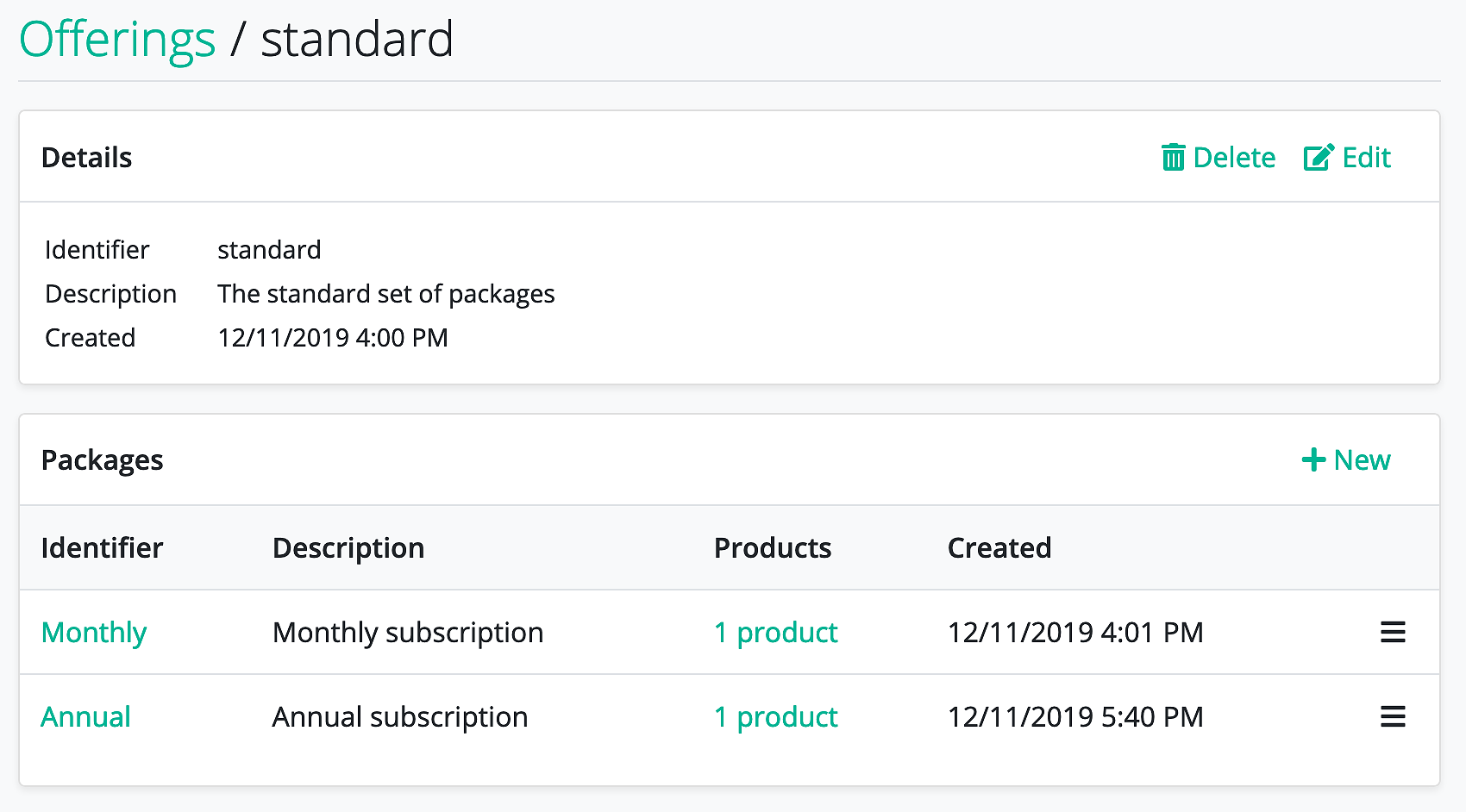The image size is (1466, 812).
Task: Click the Edit text button
Action: [1366, 158]
